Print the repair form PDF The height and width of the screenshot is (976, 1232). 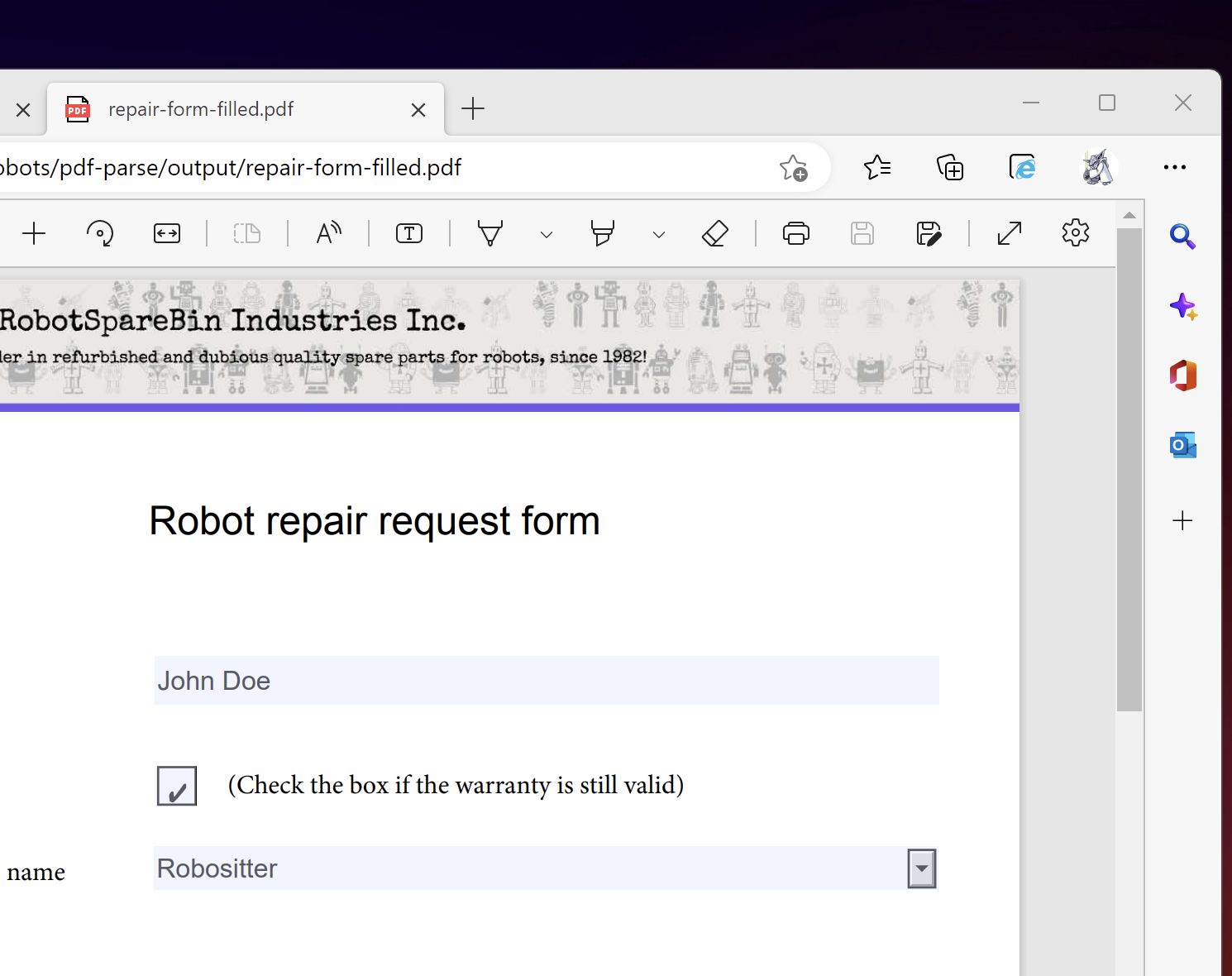tap(795, 233)
